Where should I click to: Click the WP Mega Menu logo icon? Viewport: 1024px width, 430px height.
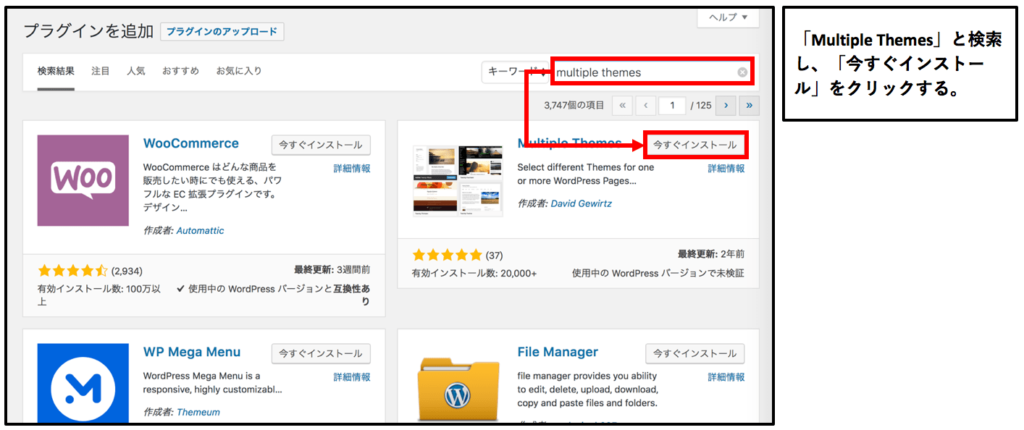pyautogui.click(x=82, y=382)
